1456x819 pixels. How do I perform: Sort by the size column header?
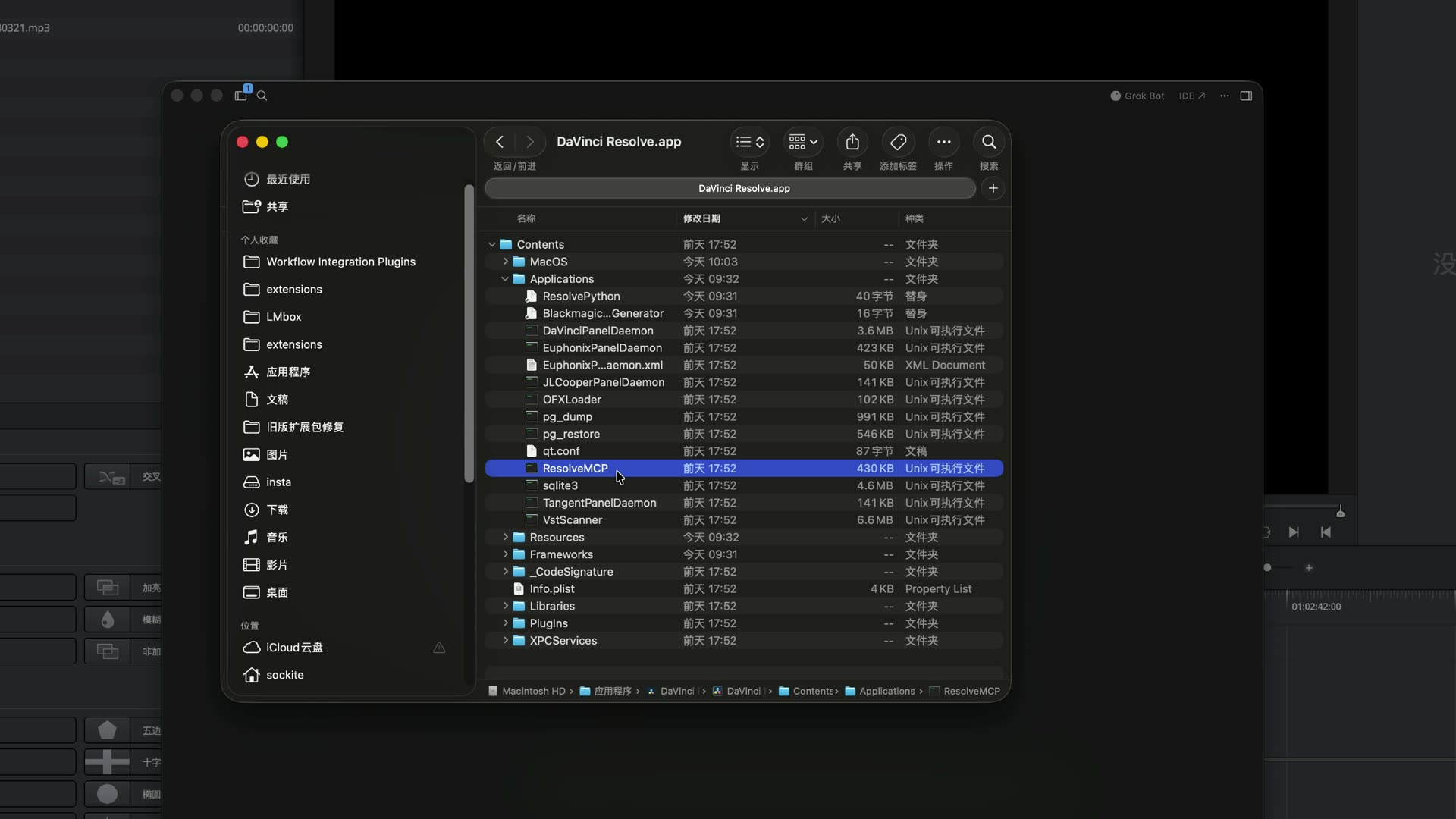tap(856, 218)
